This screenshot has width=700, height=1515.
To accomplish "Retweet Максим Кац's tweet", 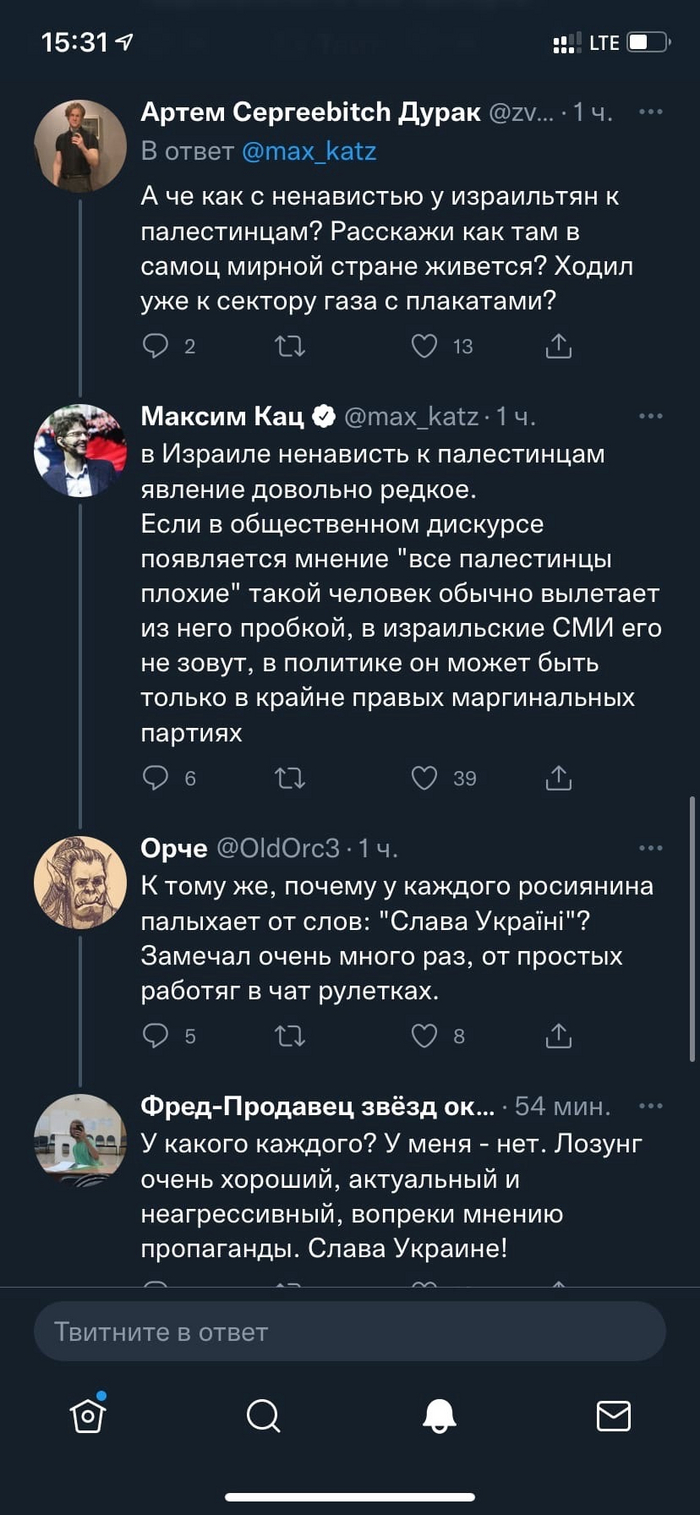I will click(290, 777).
